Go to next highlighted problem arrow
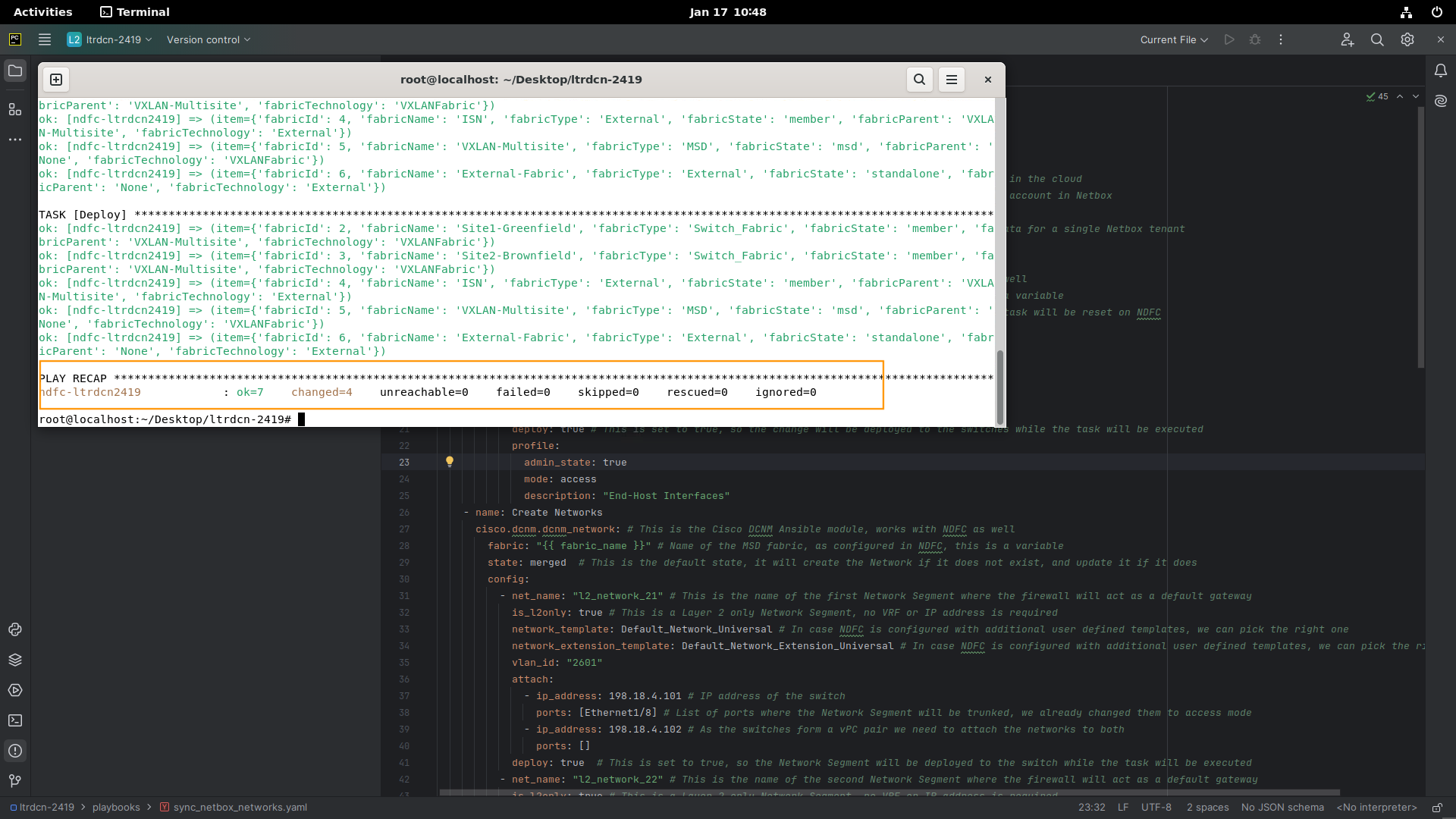 [x=1416, y=96]
